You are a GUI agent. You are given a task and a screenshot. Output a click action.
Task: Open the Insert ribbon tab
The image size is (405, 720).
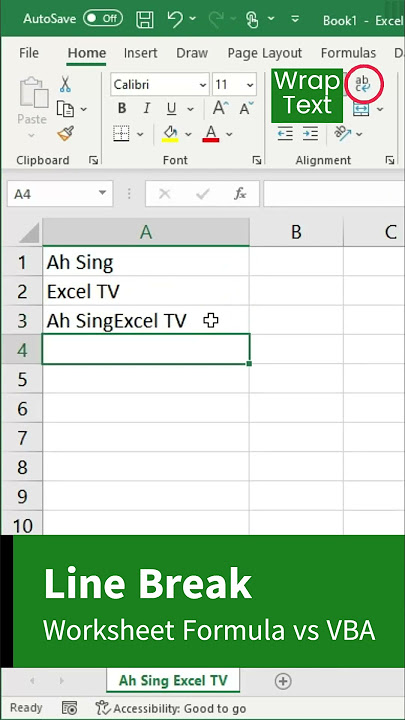[141, 53]
